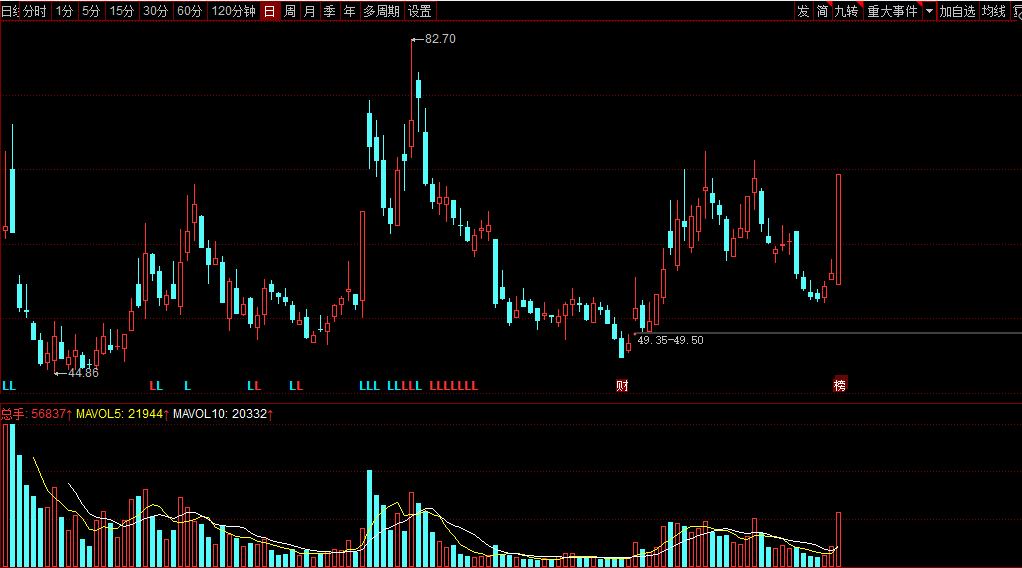
Task: Toggle the 均线 moving average button
Action: (x=994, y=11)
